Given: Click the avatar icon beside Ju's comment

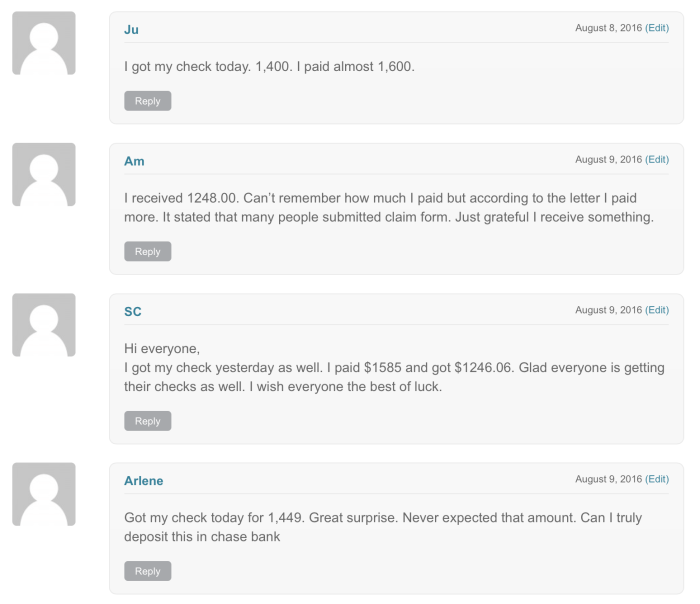Looking at the screenshot, I should point(44,43).
